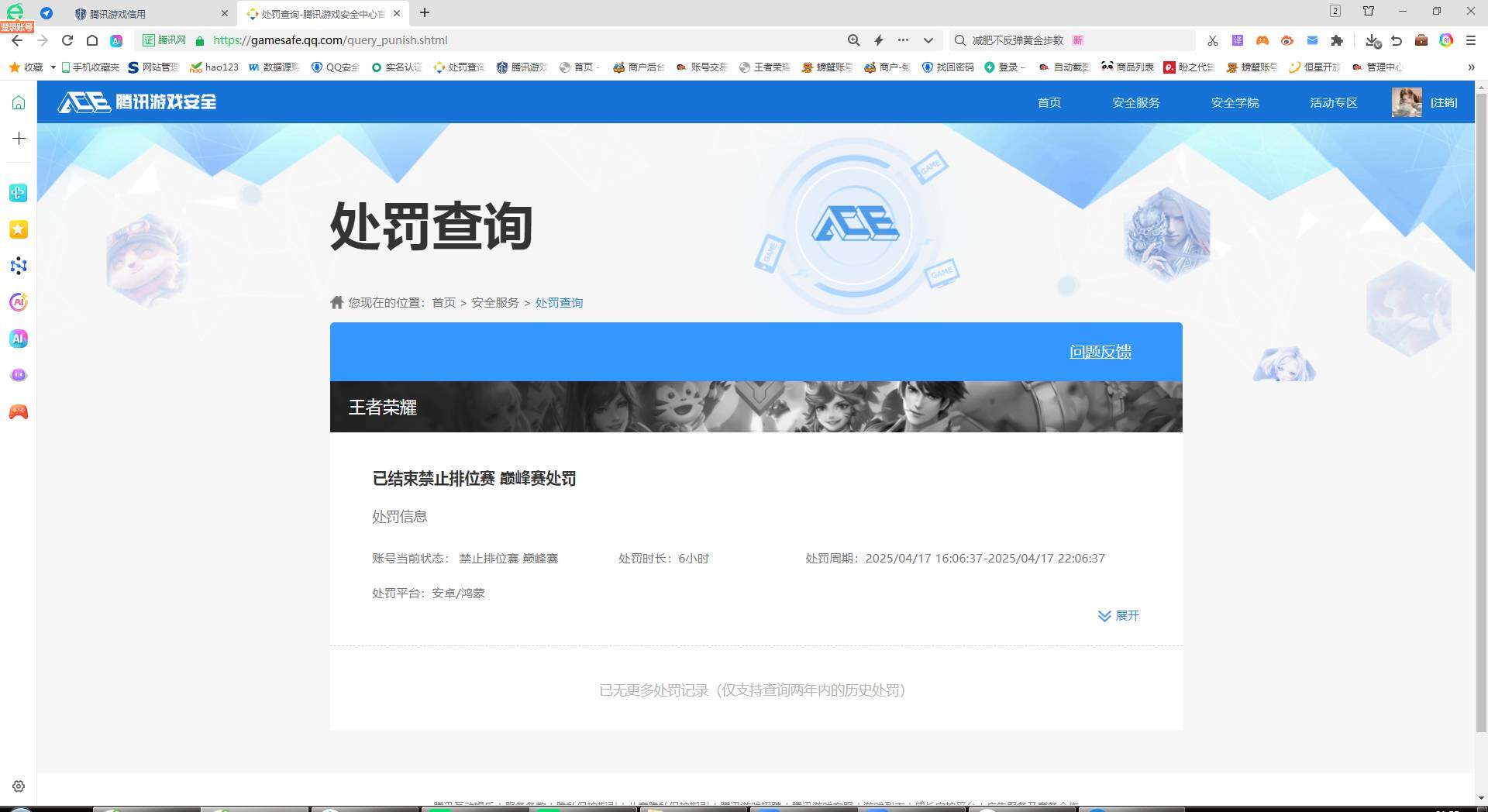
Task: Open the 商品列表 bookmark
Action: tap(1128, 67)
